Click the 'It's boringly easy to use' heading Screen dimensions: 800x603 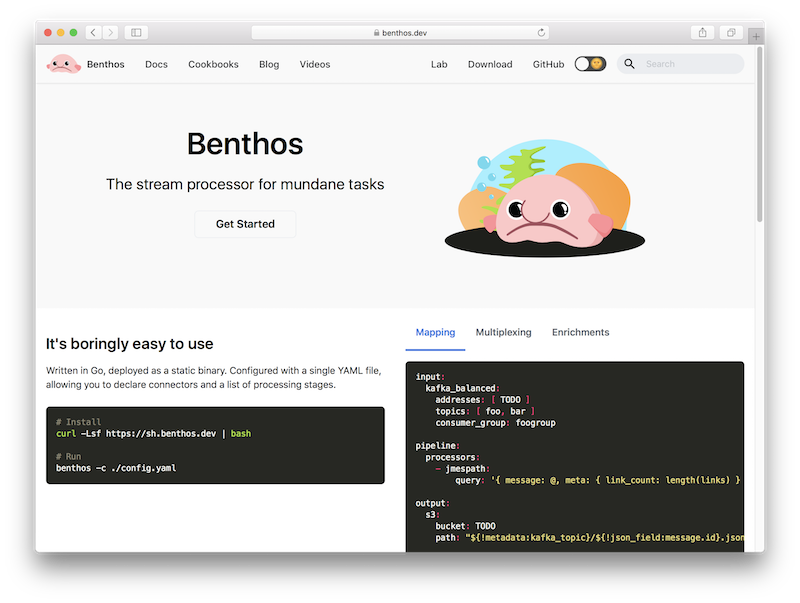(130, 344)
